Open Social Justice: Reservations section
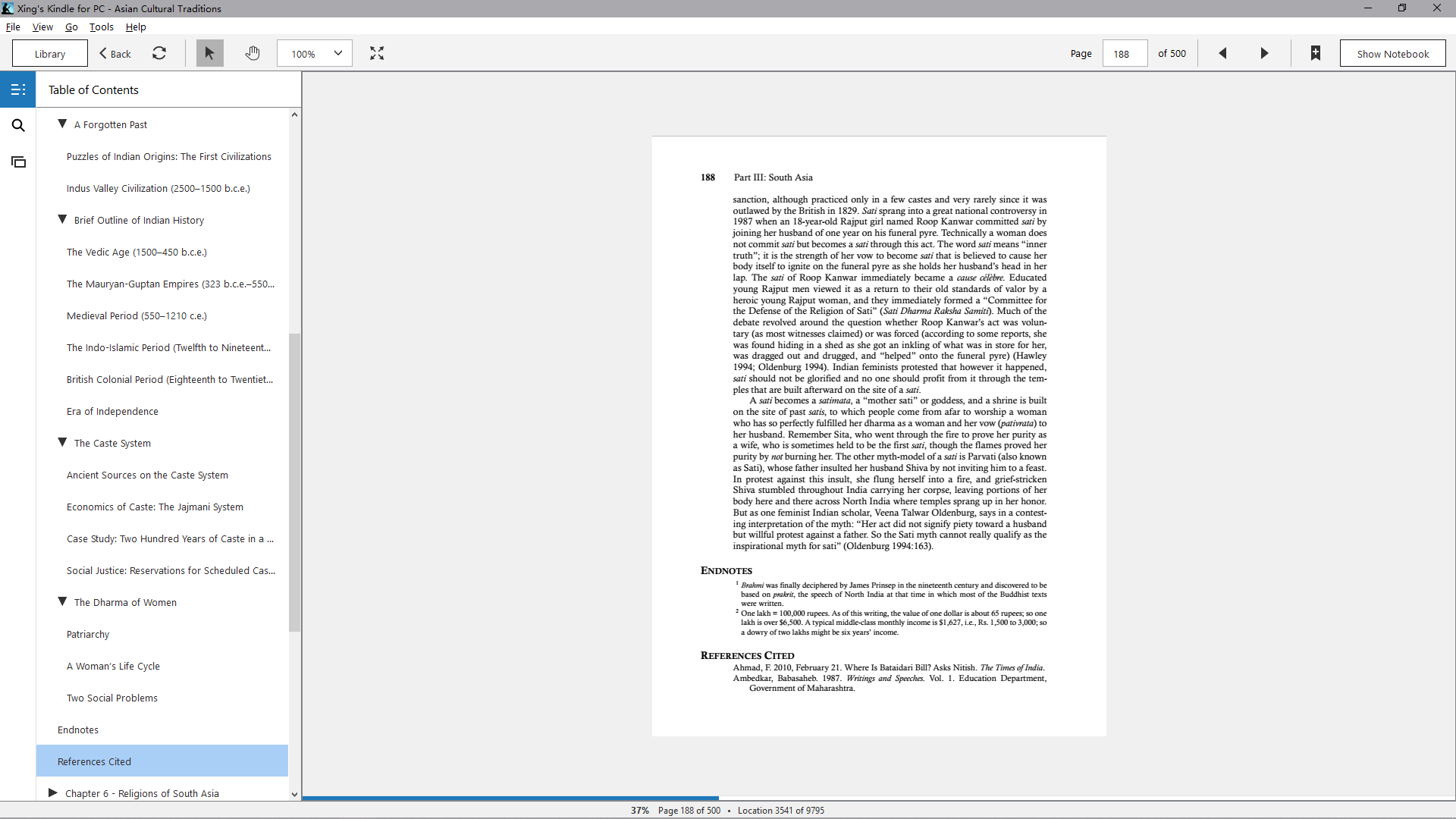The width and height of the screenshot is (1456, 819). [x=171, y=570]
